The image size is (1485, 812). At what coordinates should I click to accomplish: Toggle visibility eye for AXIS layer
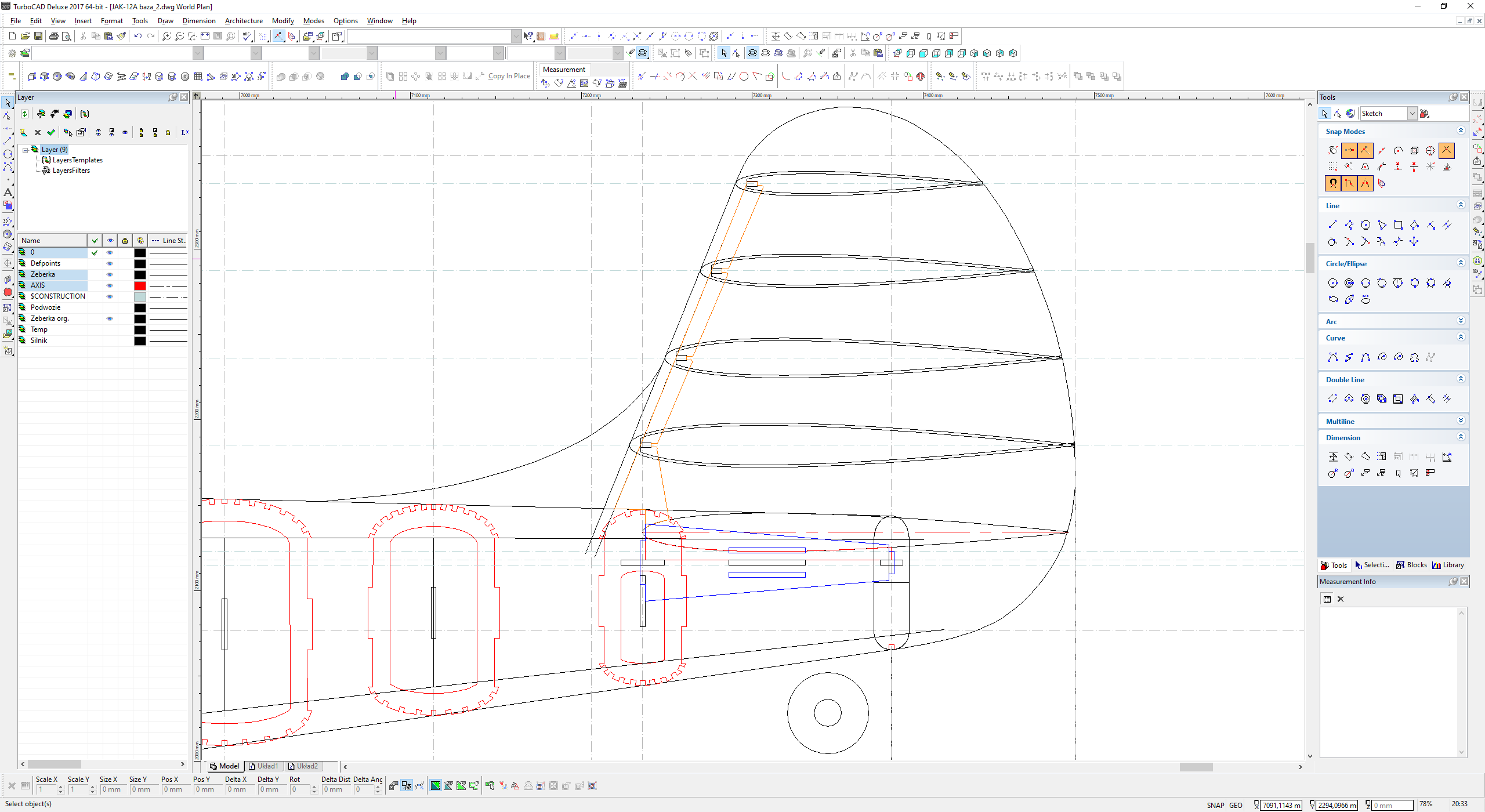pos(110,285)
